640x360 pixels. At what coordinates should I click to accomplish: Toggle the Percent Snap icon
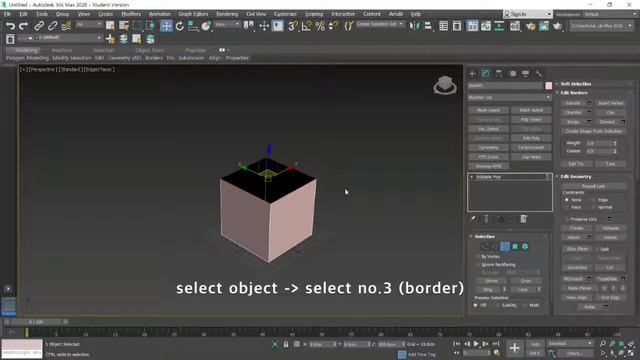pos(320,26)
